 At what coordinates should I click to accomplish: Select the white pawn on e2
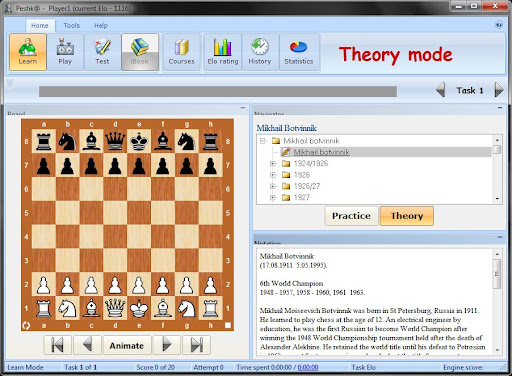(139, 284)
